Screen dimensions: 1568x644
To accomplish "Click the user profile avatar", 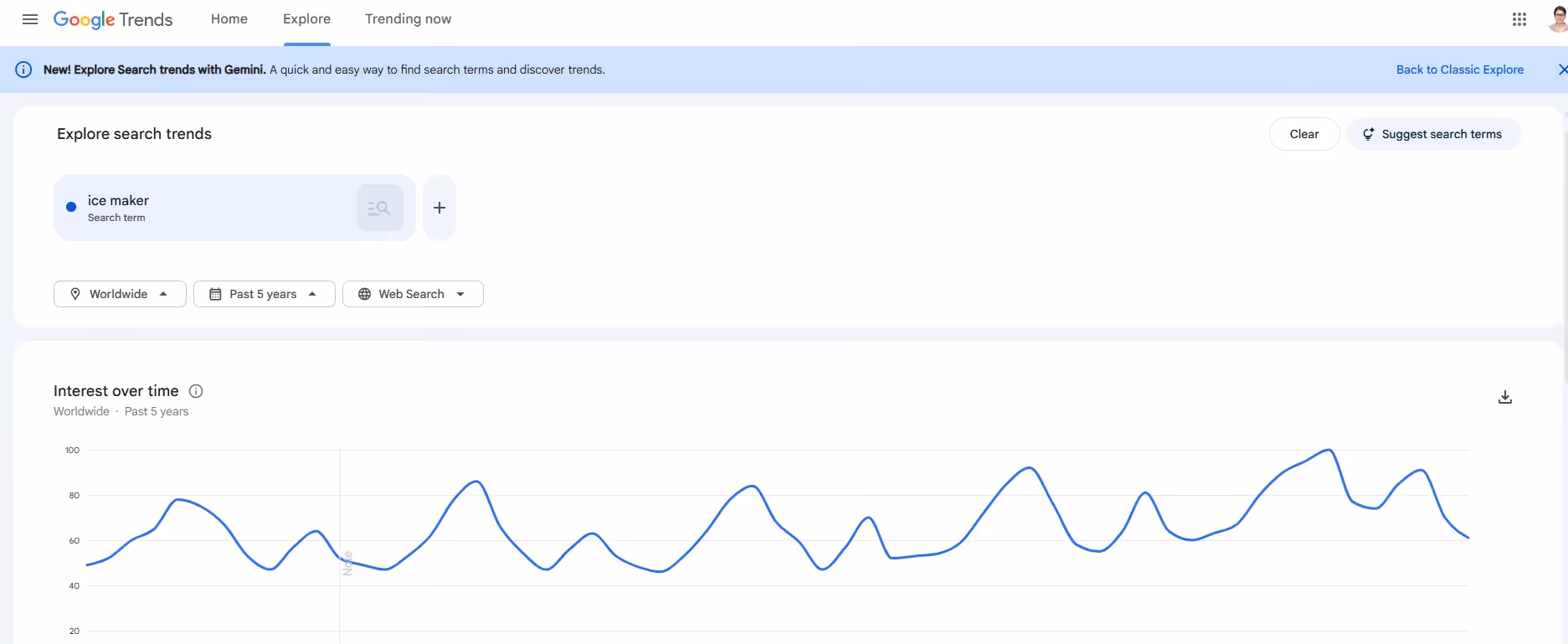I will point(1557,18).
